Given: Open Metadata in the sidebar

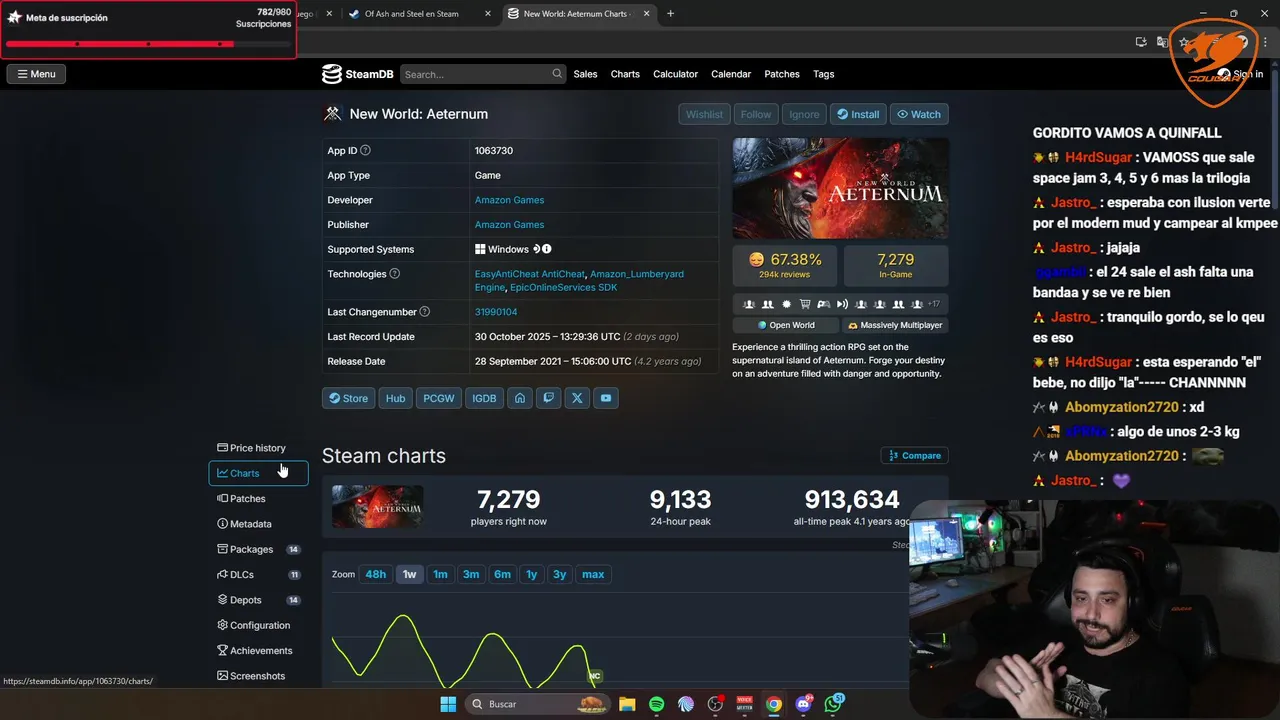Looking at the screenshot, I should pos(258,524).
